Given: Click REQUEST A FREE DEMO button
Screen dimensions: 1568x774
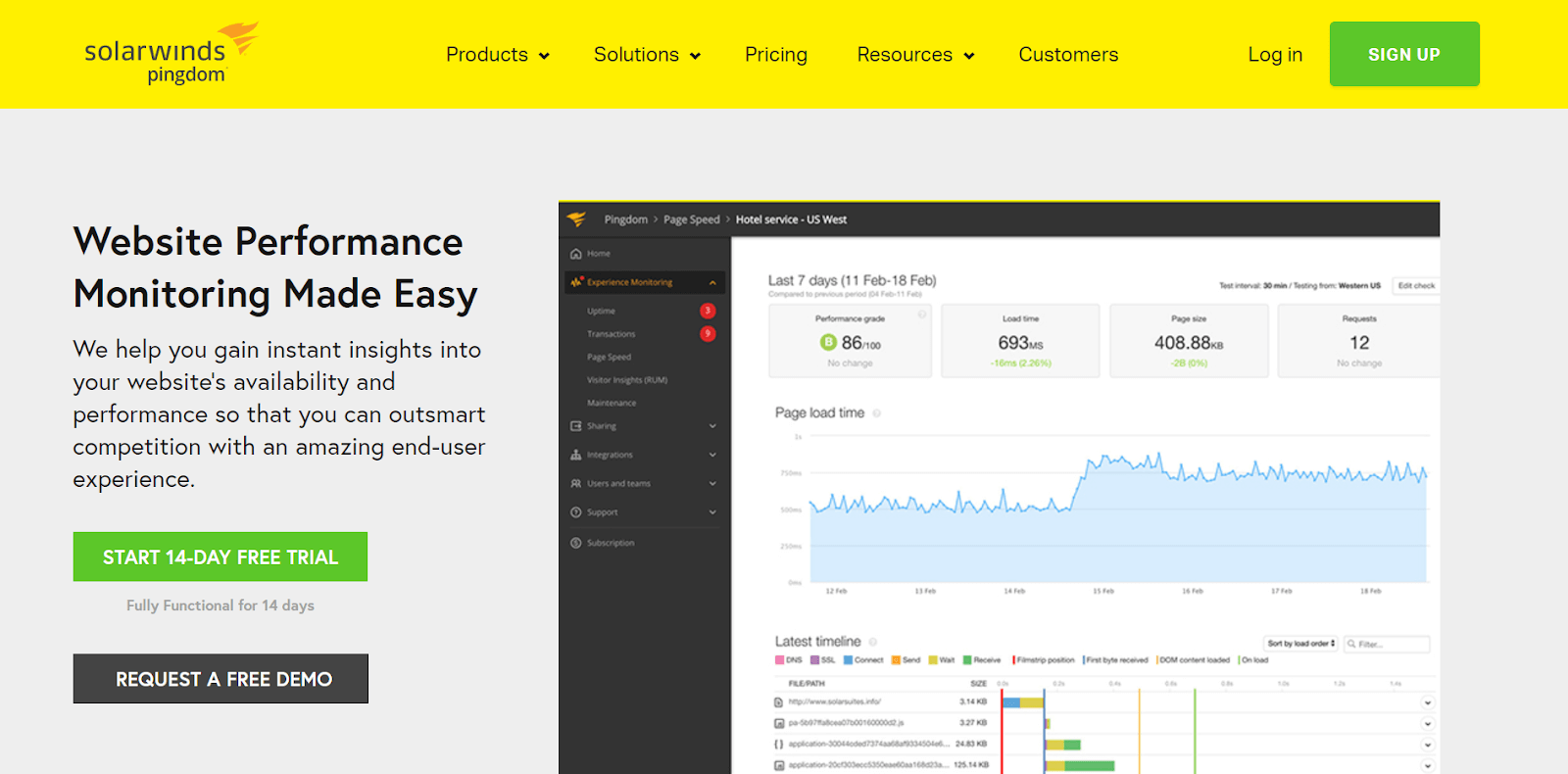Looking at the screenshot, I should click(220, 678).
